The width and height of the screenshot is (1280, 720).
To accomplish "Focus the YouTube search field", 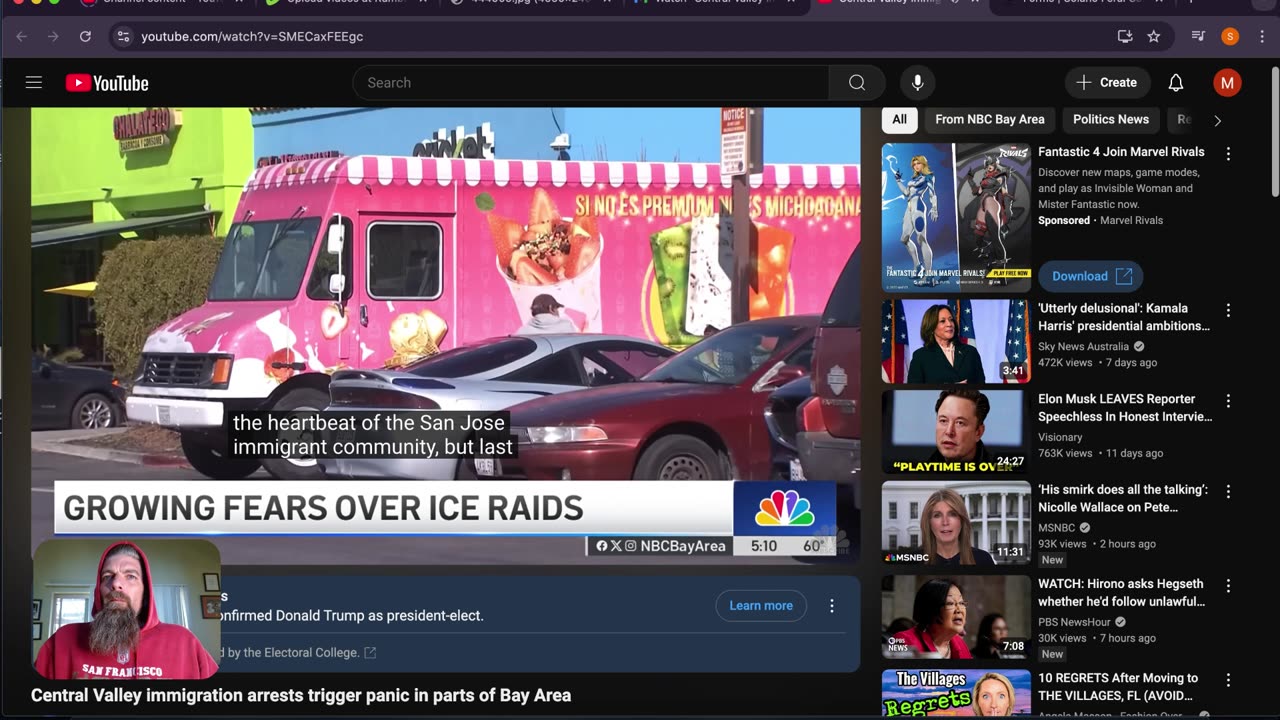I will coord(591,83).
